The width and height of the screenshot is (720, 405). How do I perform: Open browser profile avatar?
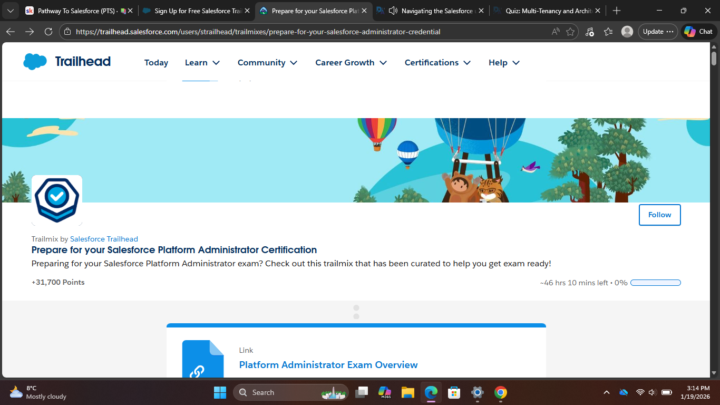[x=627, y=32]
